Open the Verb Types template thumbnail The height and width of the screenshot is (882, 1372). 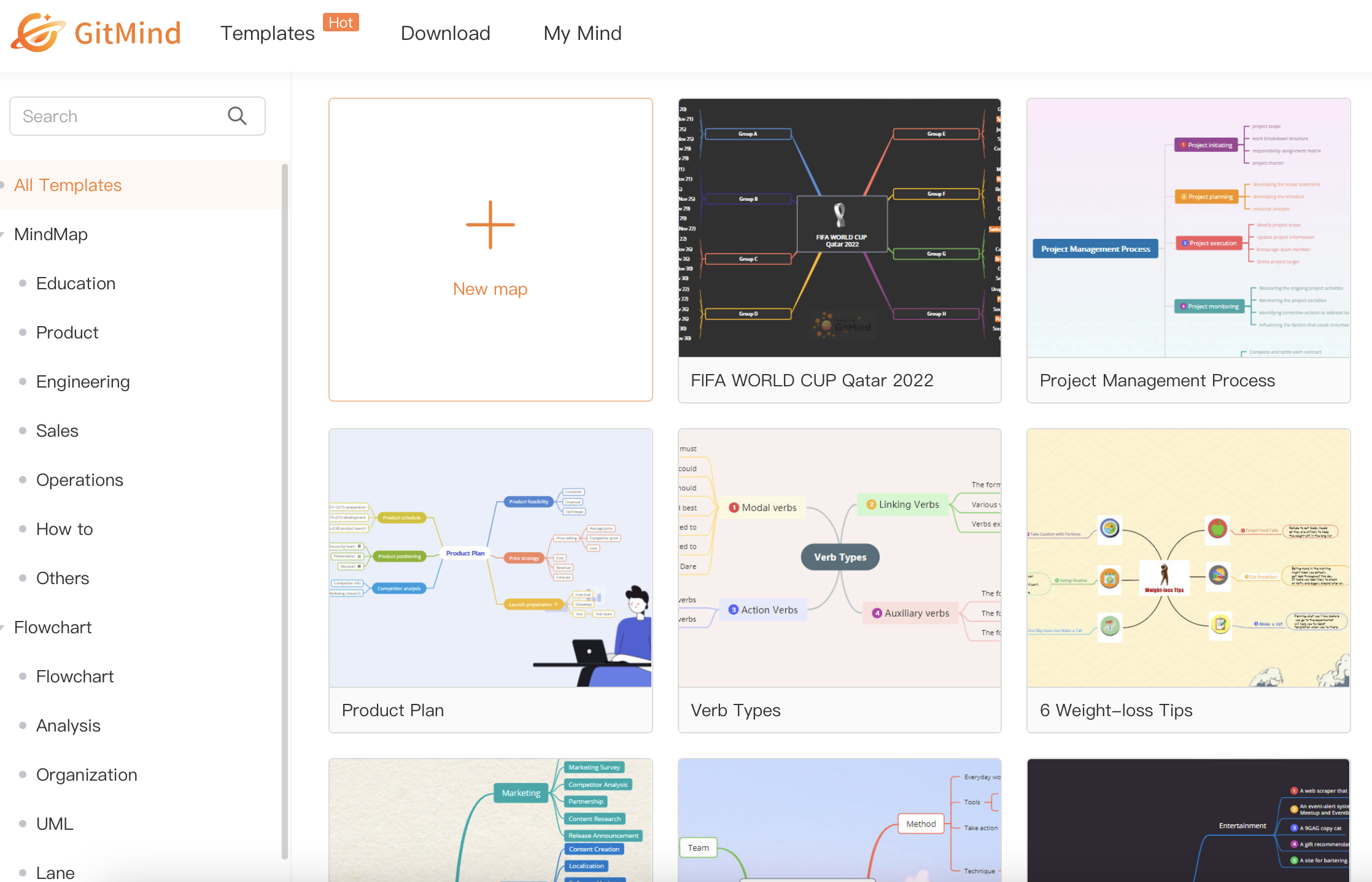pos(839,558)
